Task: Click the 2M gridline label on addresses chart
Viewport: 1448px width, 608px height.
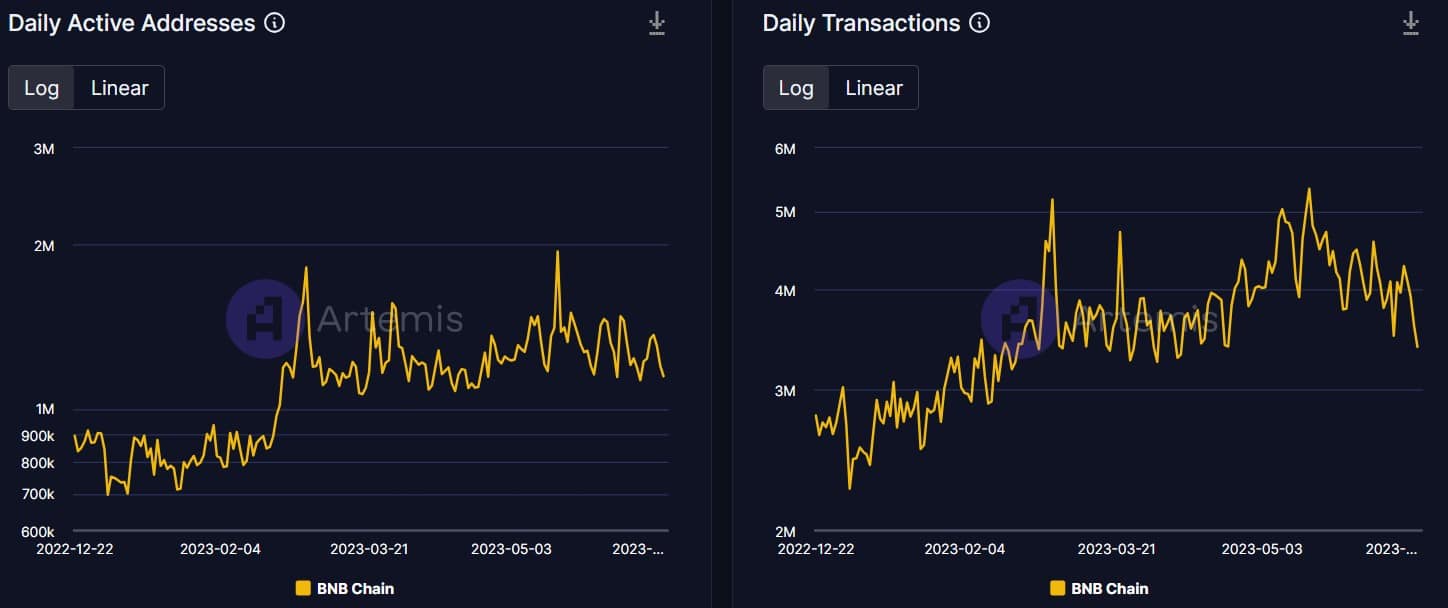Action: click(x=44, y=246)
